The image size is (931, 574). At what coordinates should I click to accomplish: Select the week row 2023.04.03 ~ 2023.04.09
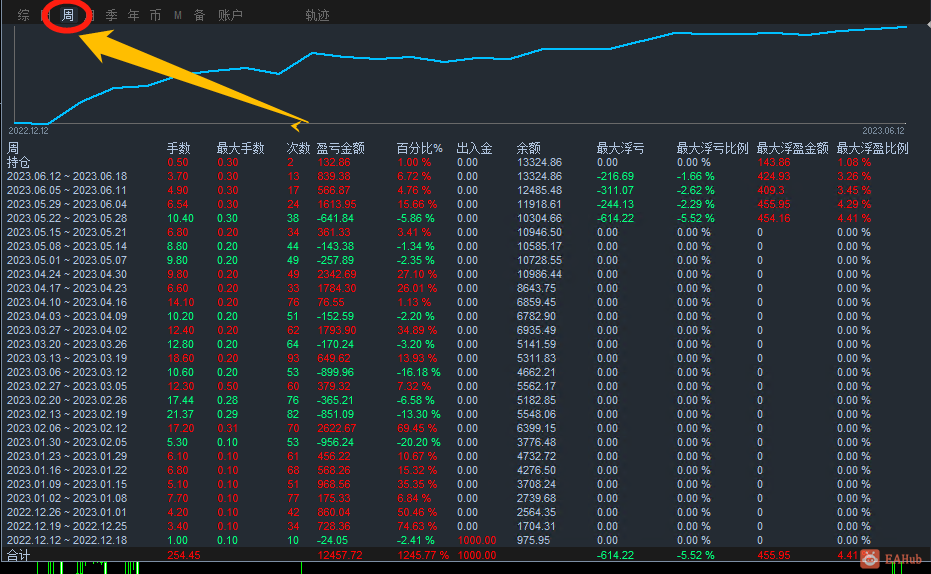pyautogui.click(x=67, y=316)
